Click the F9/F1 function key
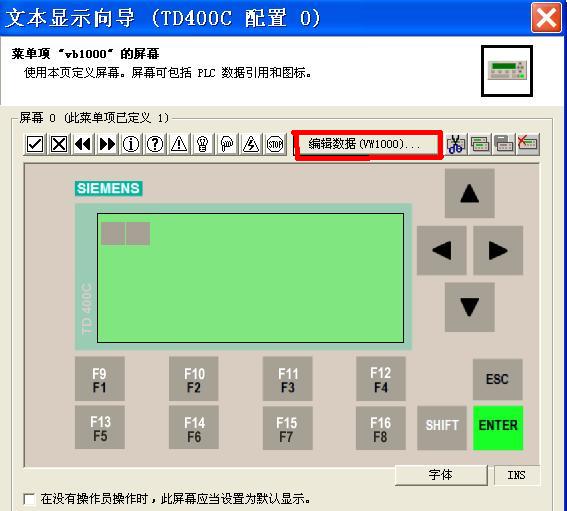567x511 pixels. [x=100, y=379]
